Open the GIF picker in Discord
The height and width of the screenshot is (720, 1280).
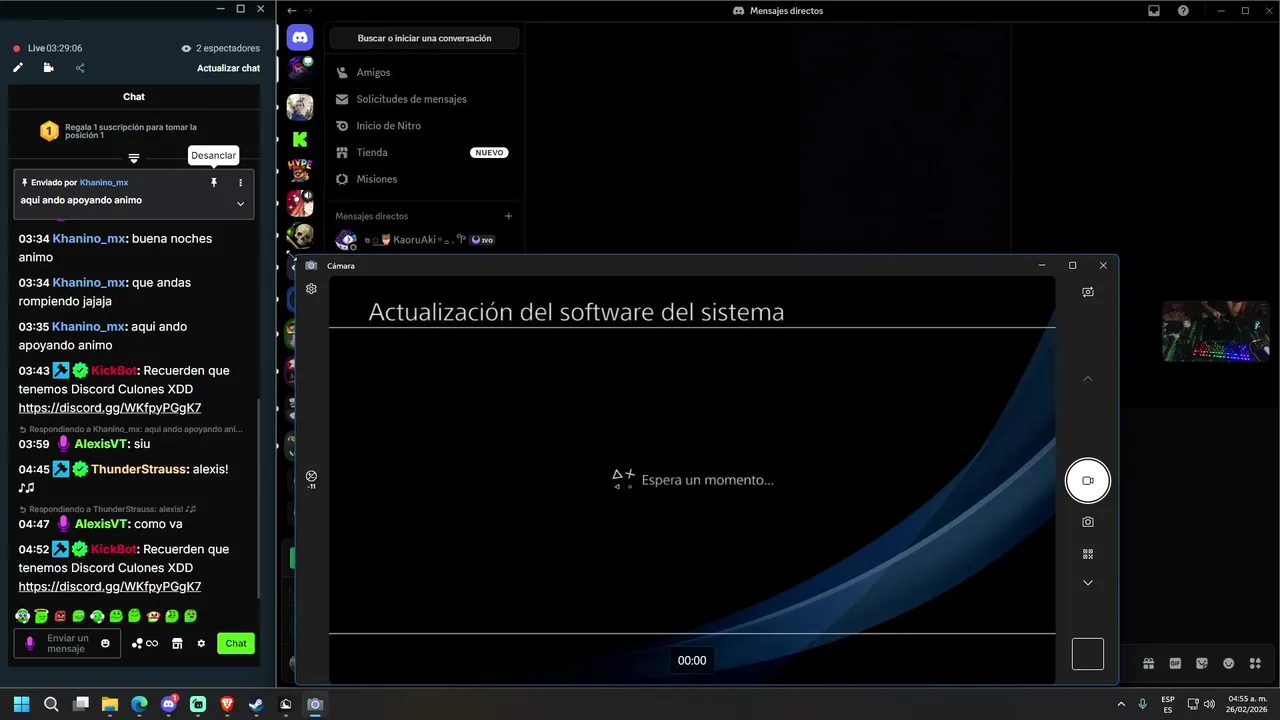1175,663
